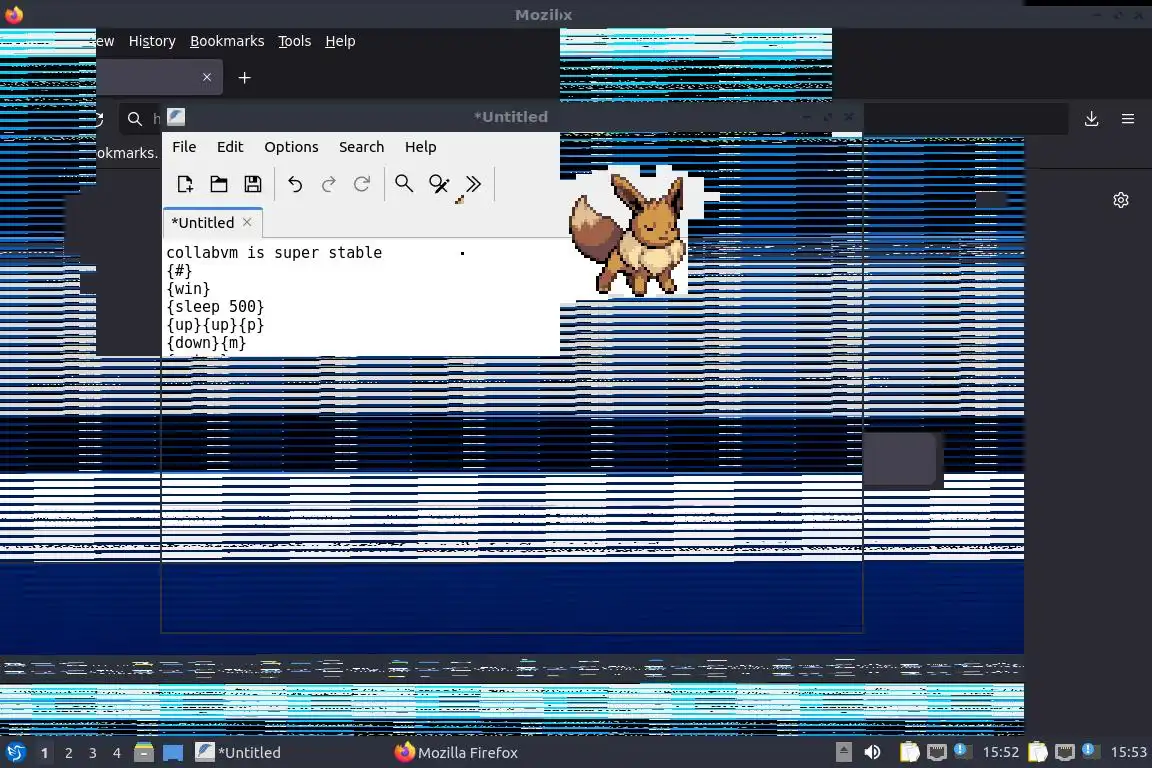The width and height of the screenshot is (1152, 768).
Task: Open Firefox History menu
Action: click(152, 41)
